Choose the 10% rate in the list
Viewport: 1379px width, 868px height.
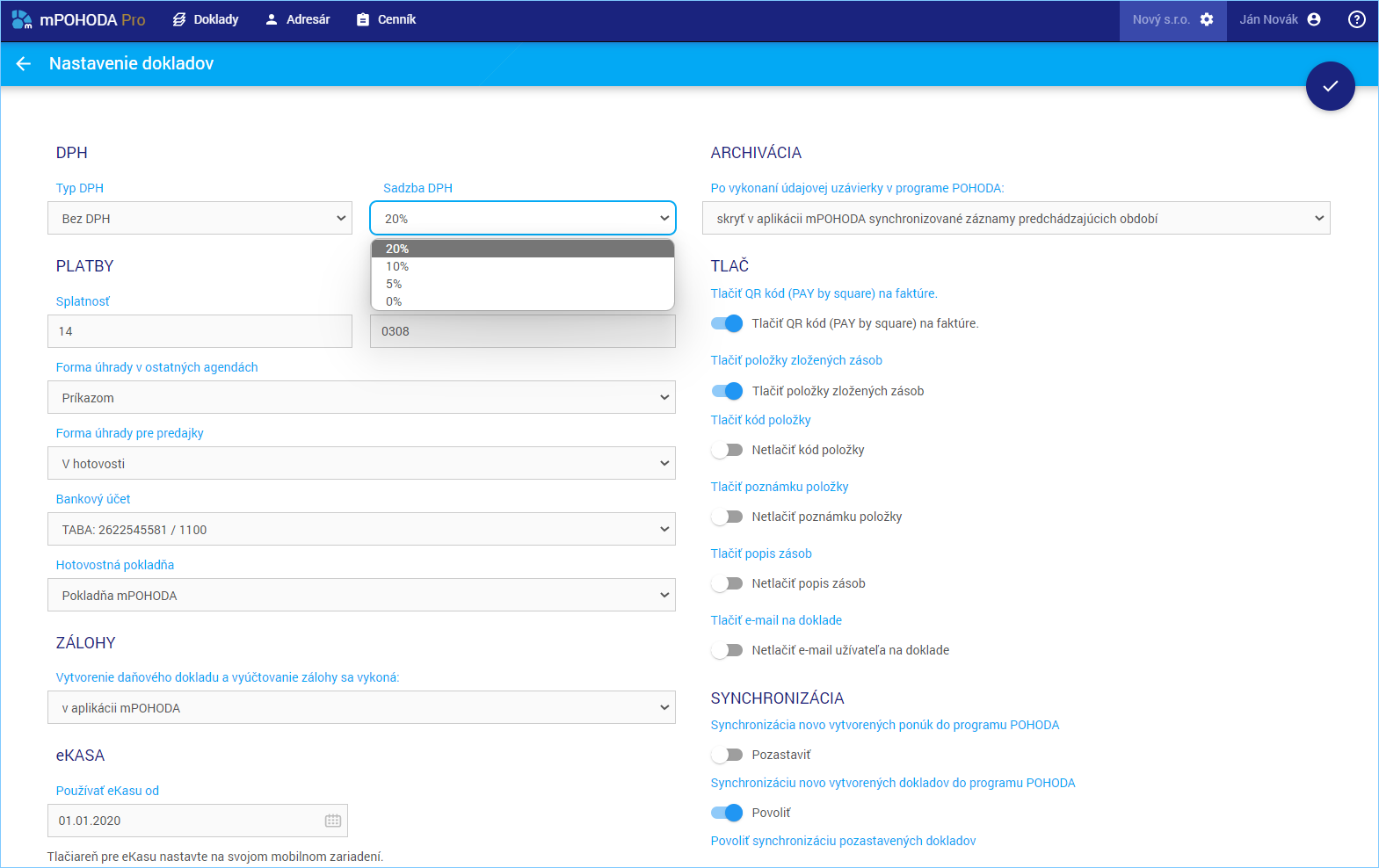pos(522,266)
